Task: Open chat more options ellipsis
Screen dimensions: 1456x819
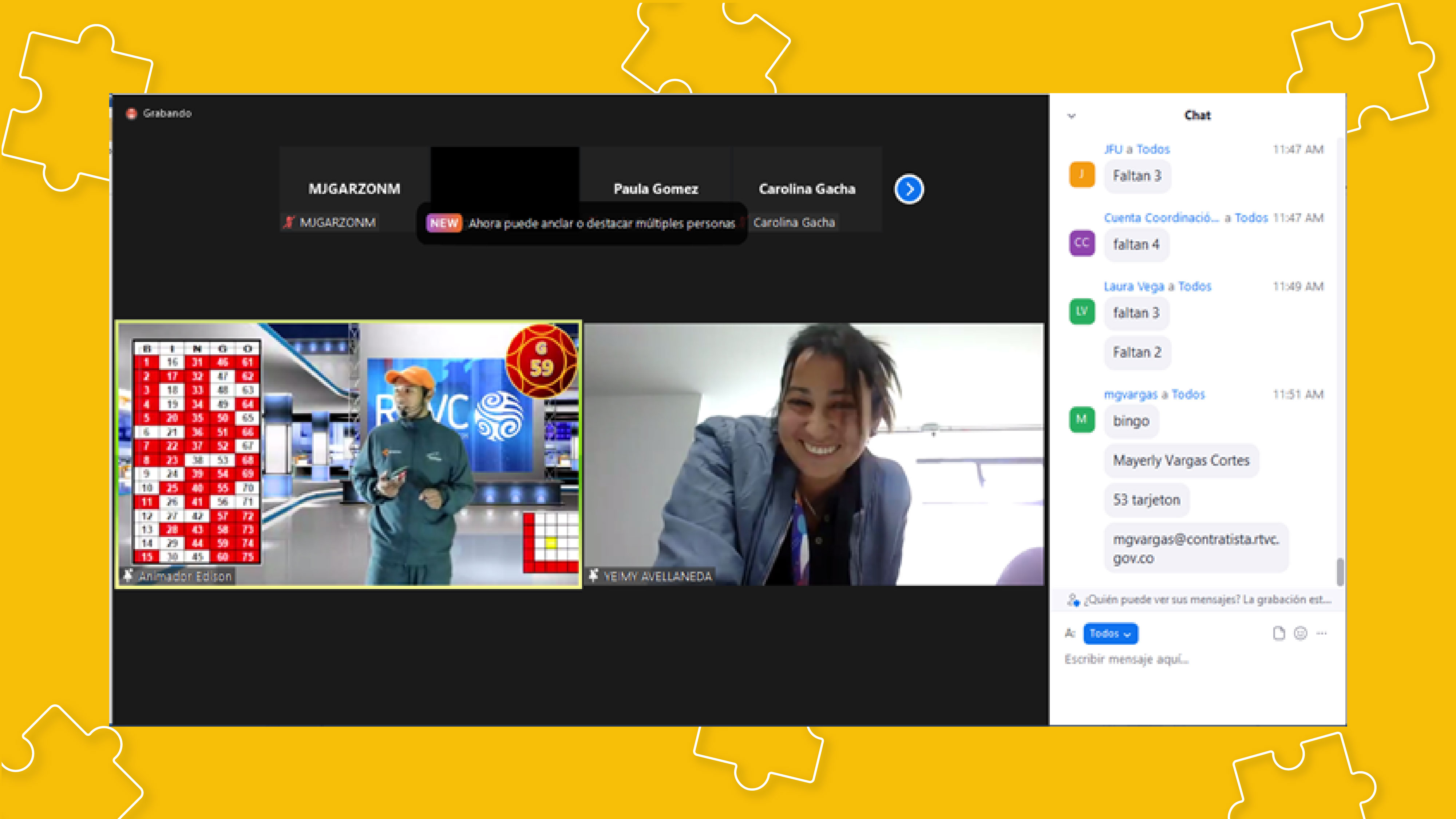Action: [x=1321, y=633]
